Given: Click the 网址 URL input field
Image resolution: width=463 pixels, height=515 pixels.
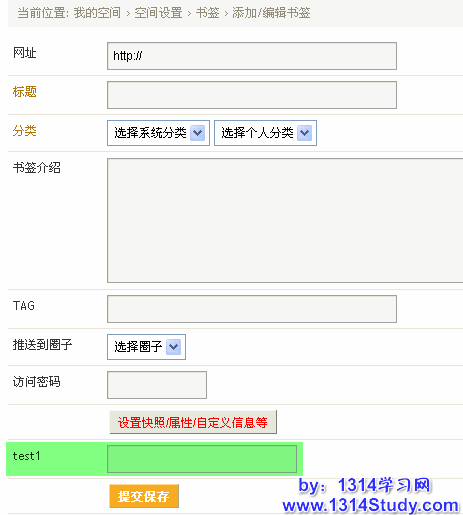Looking at the screenshot, I should tap(252, 56).
